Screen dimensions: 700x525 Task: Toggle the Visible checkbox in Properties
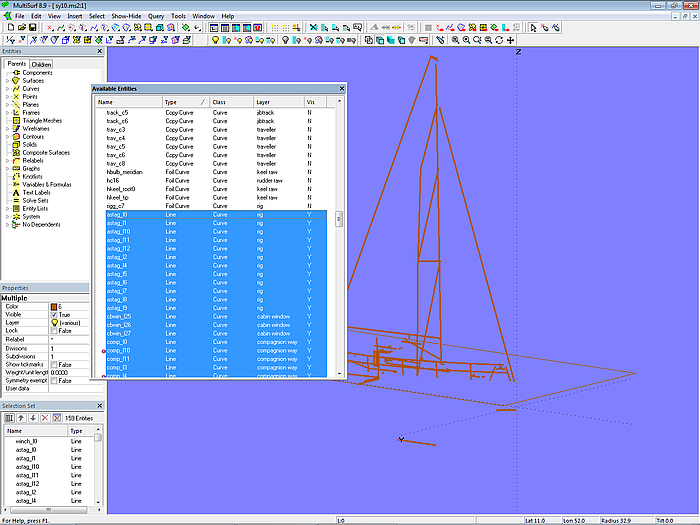click(x=54, y=315)
